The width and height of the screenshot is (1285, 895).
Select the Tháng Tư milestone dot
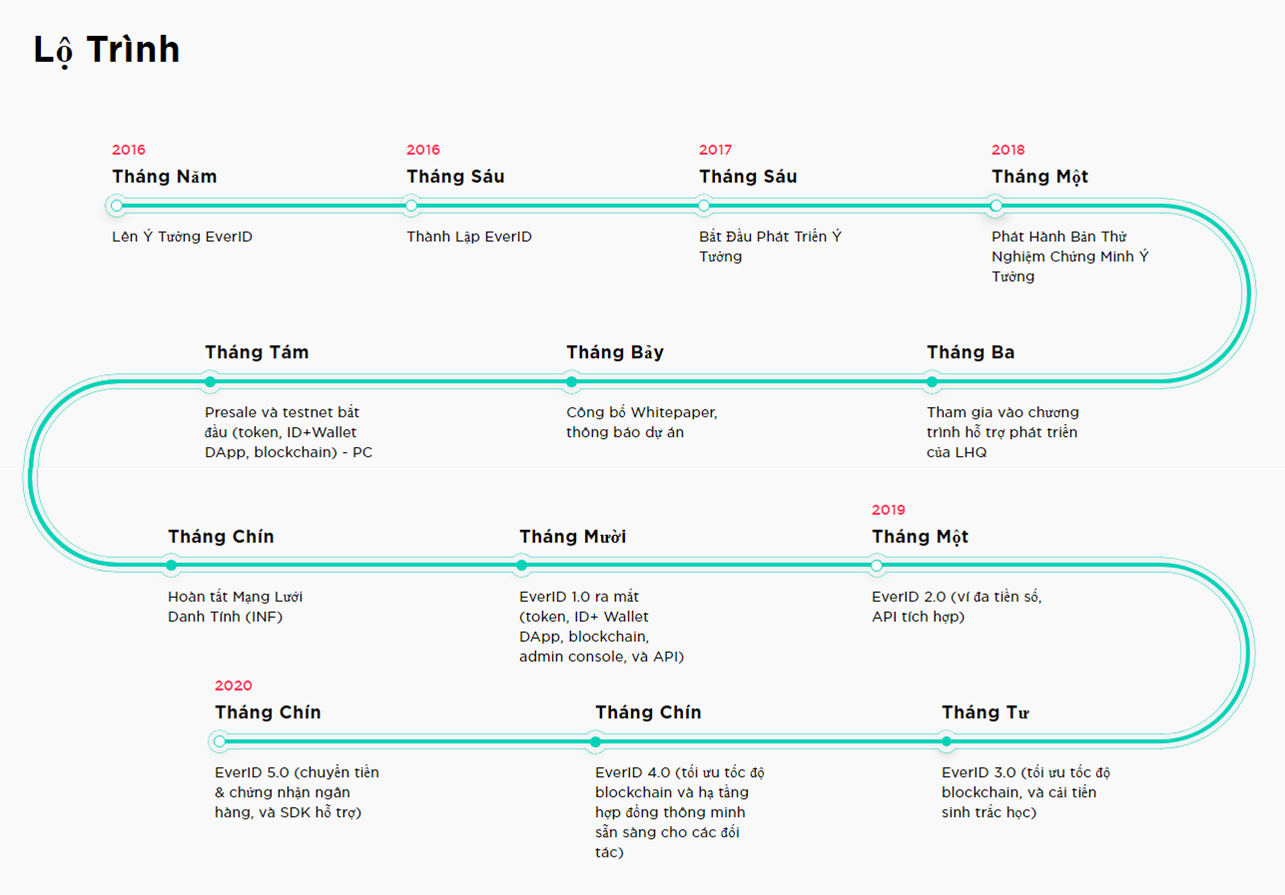pyautogui.click(x=946, y=742)
